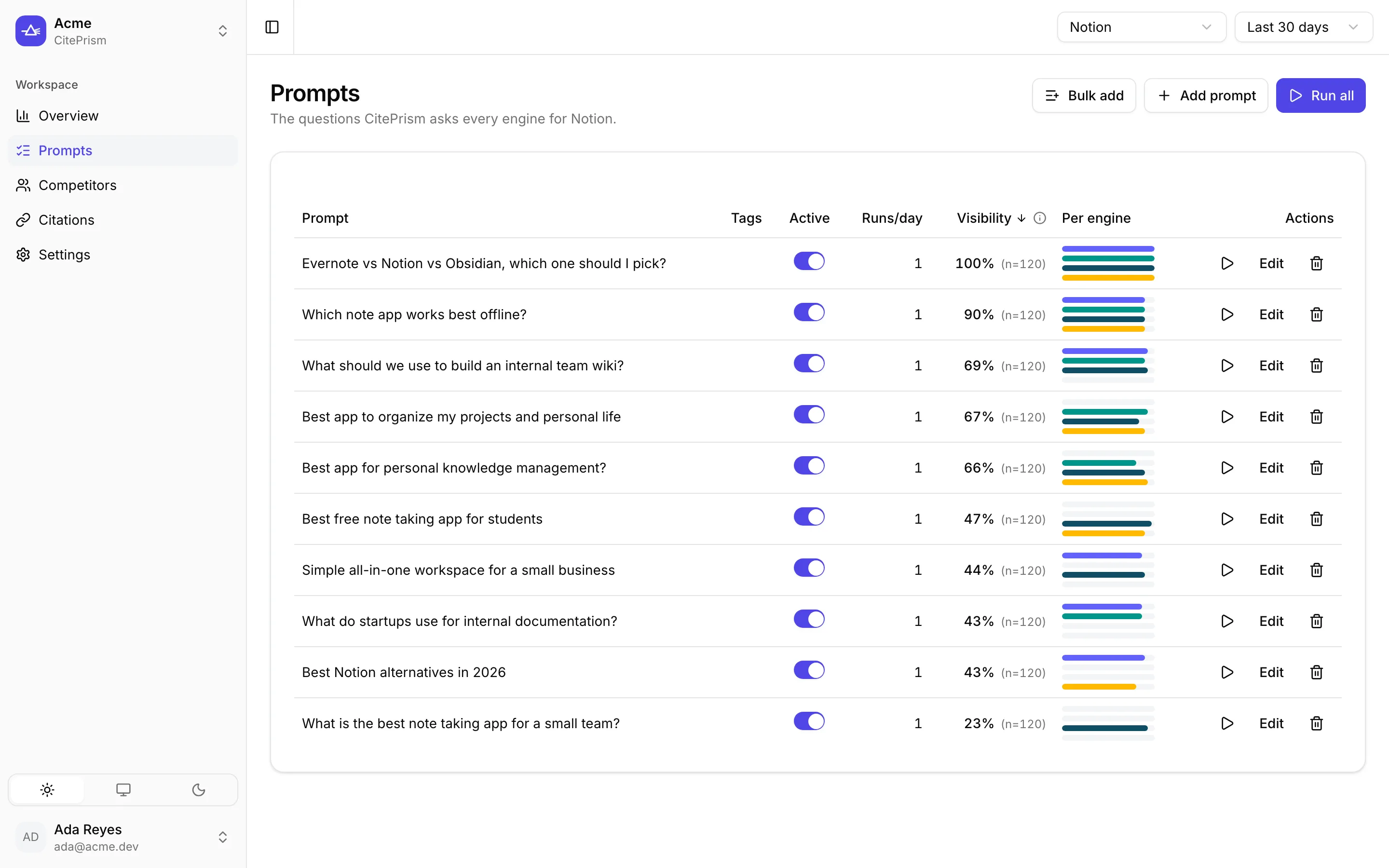Edit the 'works best offline' prompt

pos(1271,314)
